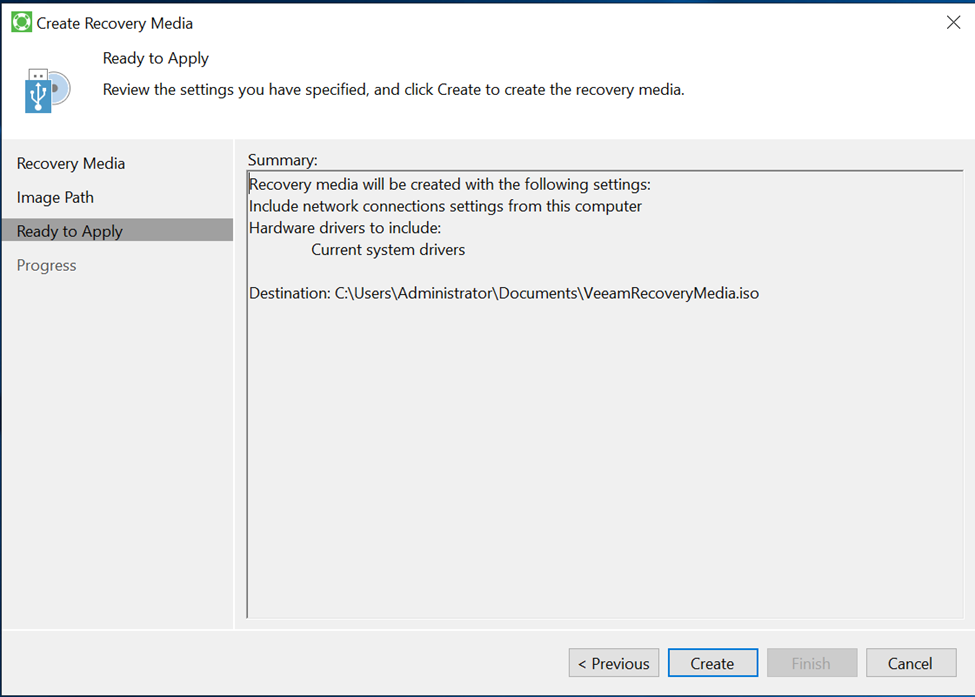Select the Ready to Apply step
Viewport: 975px width, 697px height.
70,231
